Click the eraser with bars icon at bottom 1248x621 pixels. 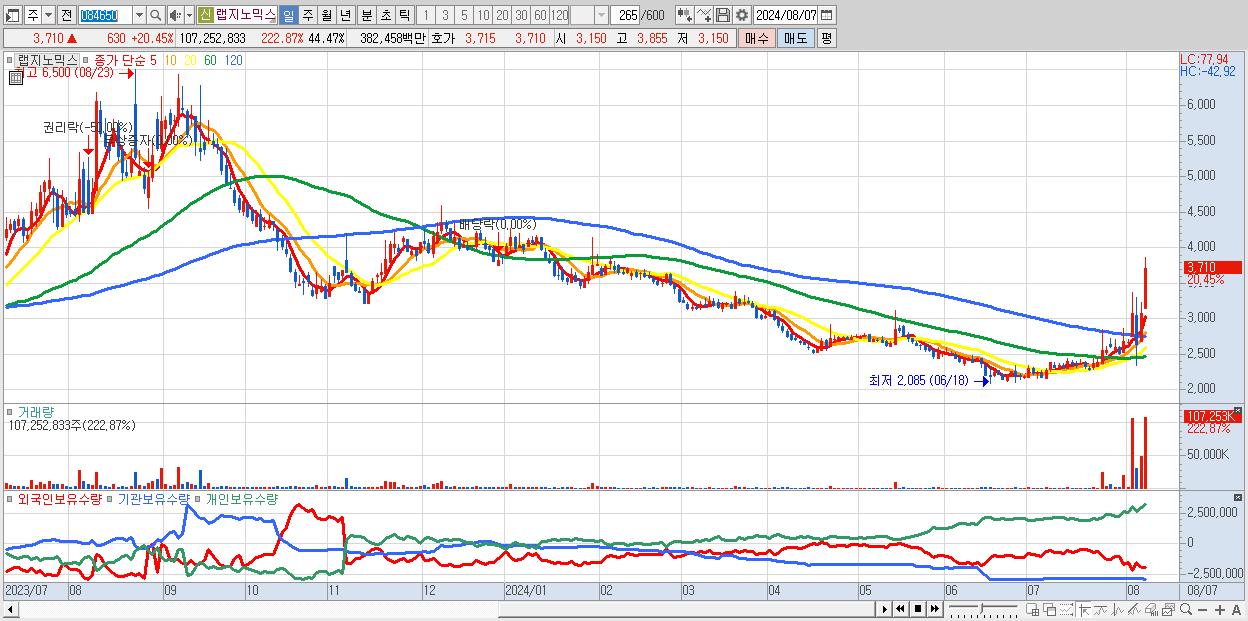point(1152,609)
